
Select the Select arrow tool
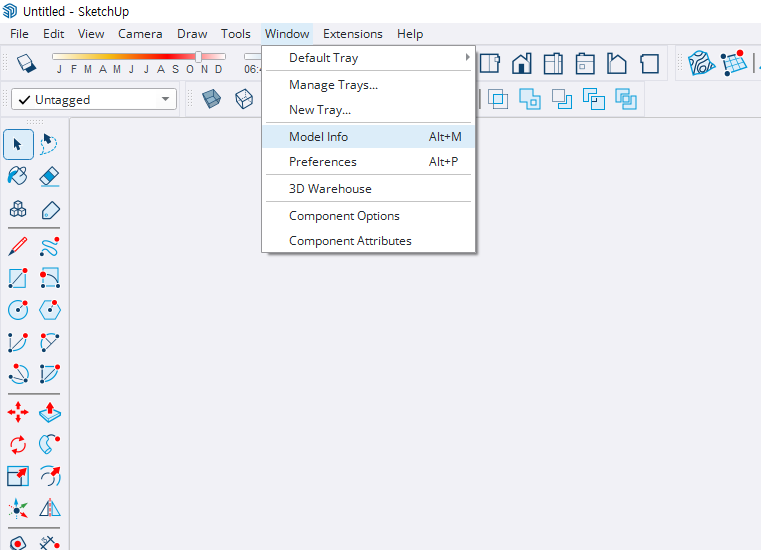18,145
